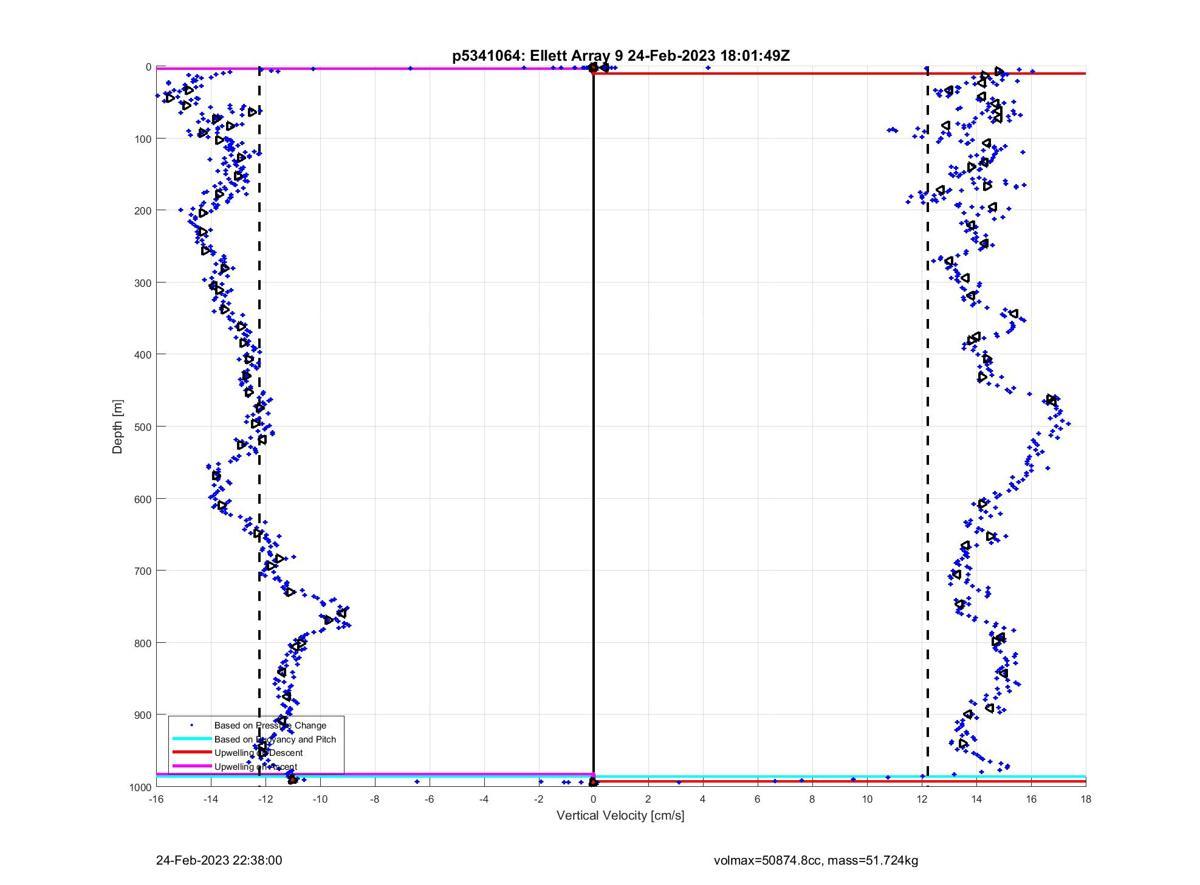The height and width of the screenshot is (885, 1200).
Task: Click the depth axis tick label '500'
Action: 143,427
